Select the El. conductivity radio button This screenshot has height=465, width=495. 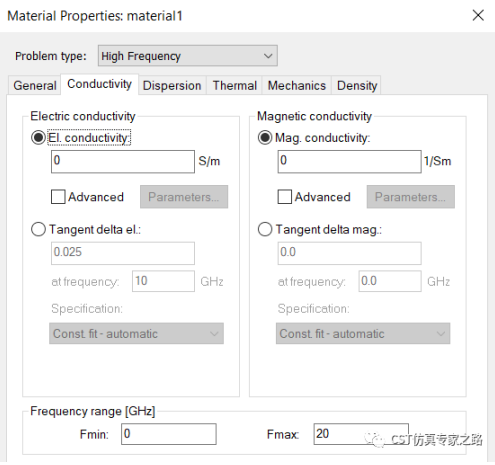click(x=38, y=137)
